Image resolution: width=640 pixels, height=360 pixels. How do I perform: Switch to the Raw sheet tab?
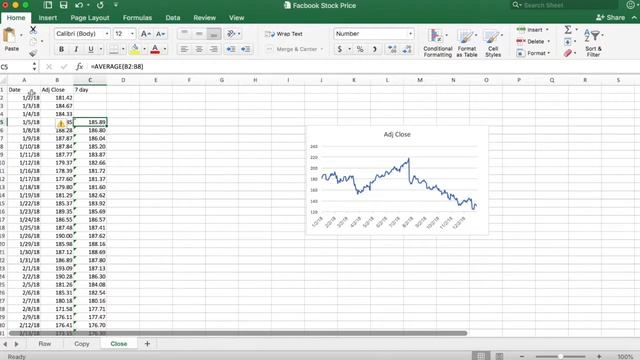coord(45,344)
